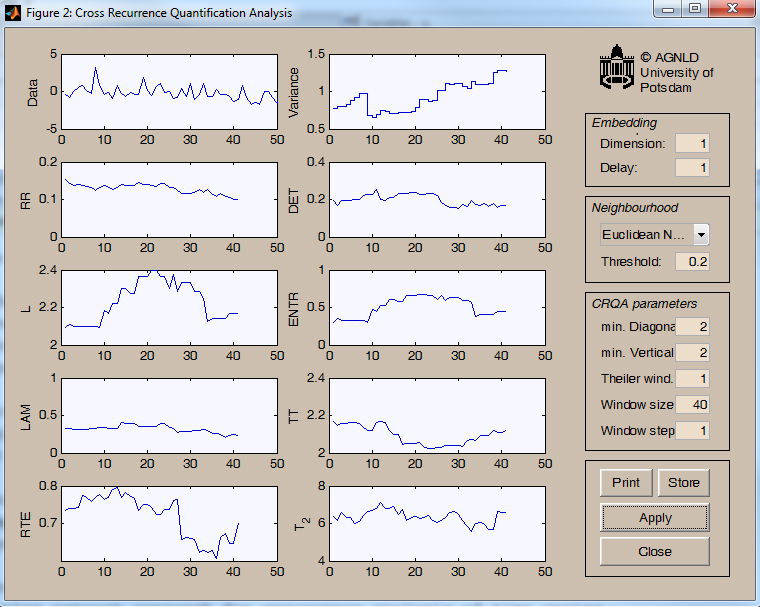Edit the embedding Dimension field
Viewport: 760px width, 607px height.
tap(692, 144)
